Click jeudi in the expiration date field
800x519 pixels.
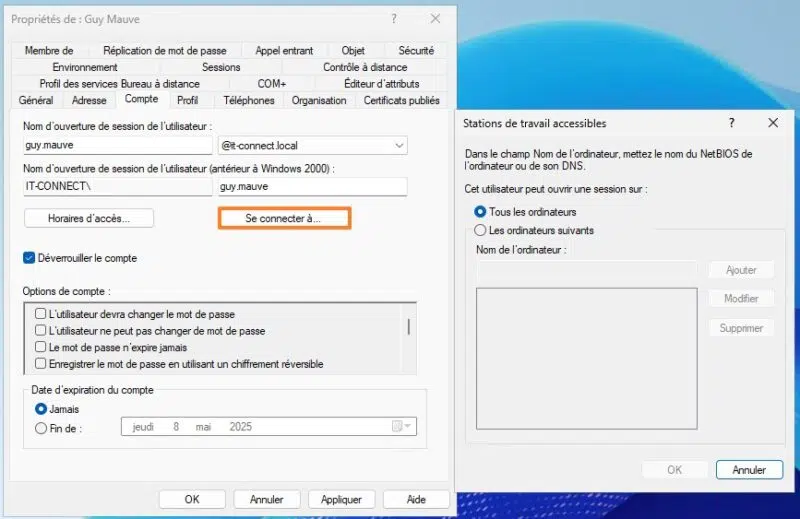click(x=143, y=427)
